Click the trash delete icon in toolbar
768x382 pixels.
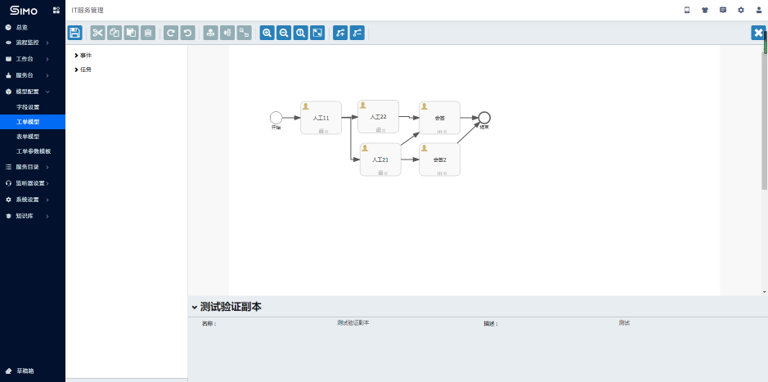148,33
